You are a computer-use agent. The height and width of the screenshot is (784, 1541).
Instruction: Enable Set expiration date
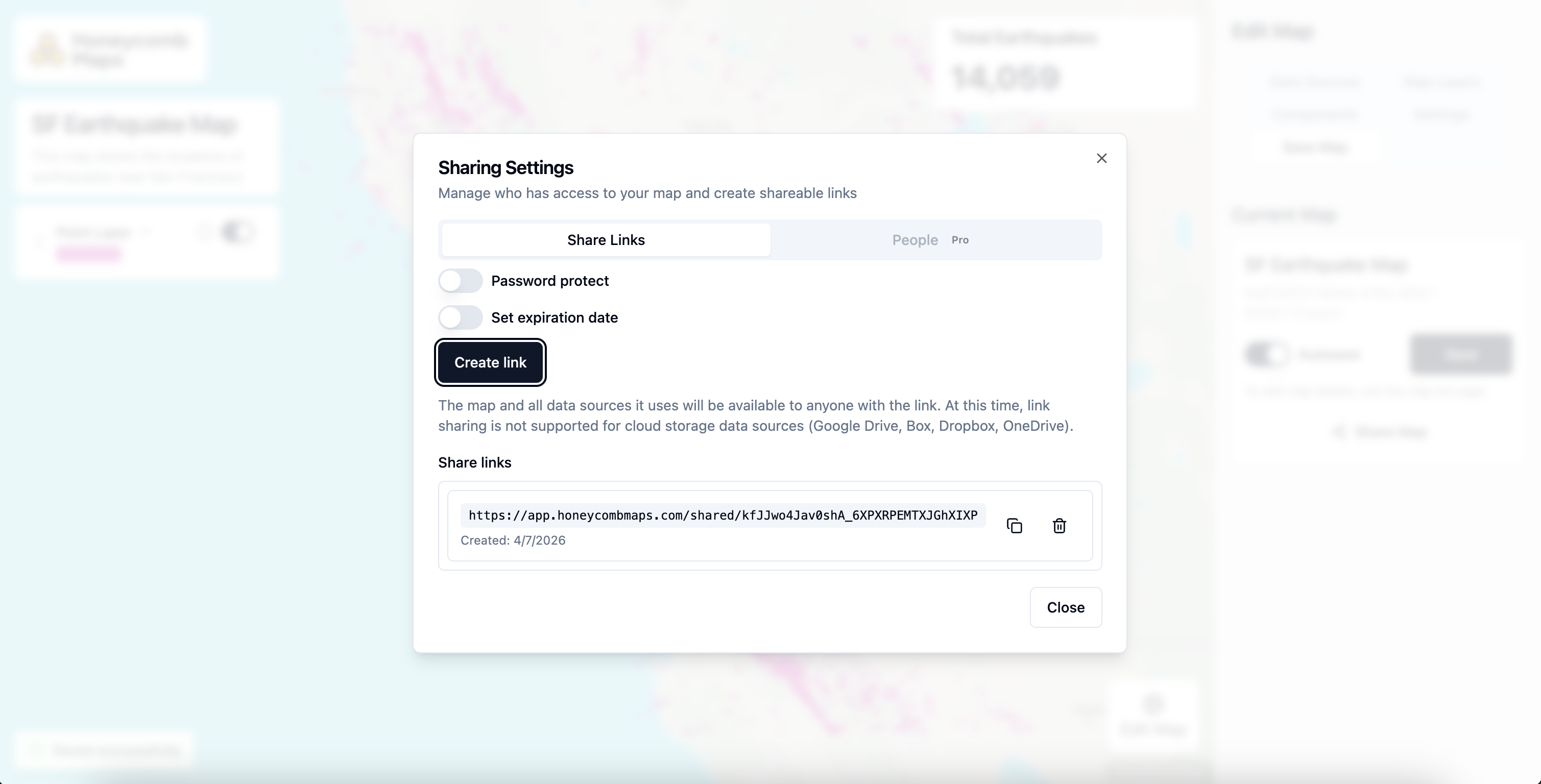click(460, 317)
